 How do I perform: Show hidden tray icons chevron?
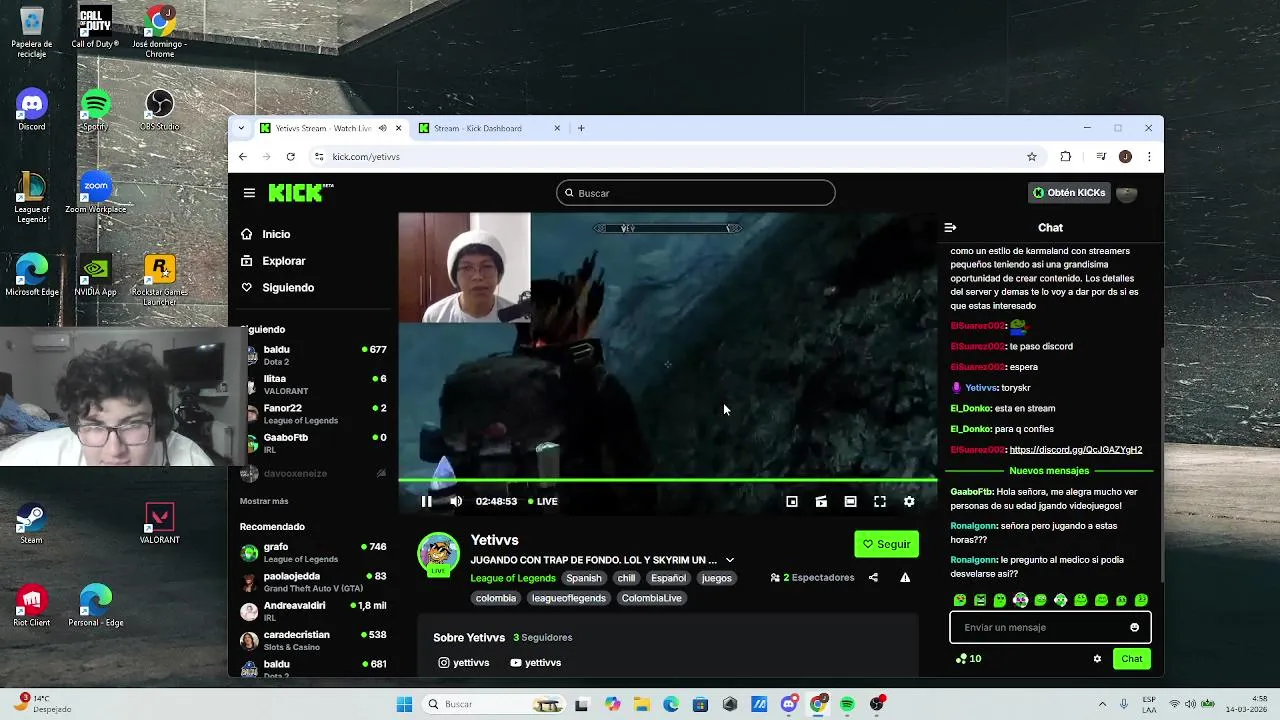click(x=1102, y=704)
